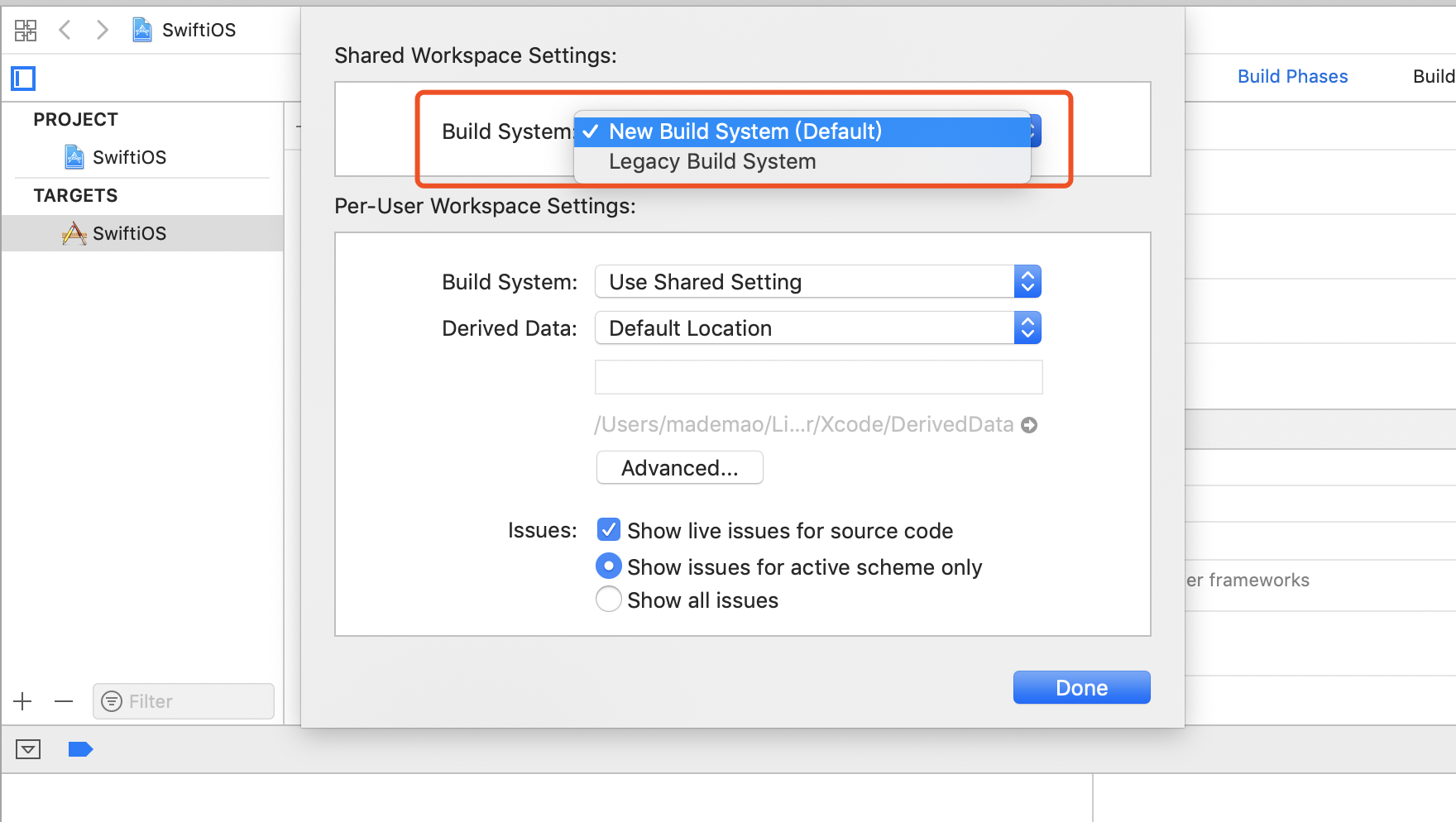Viewport: 1456px width, 822px height.
Task: Click the SwiftiOS project file icon in breadcrumb
Action: point(142,31)
